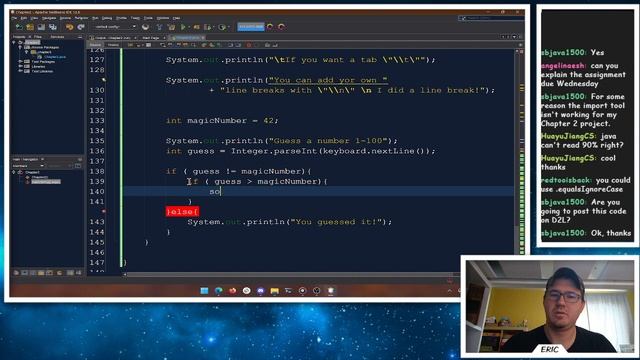
Task: Select the highlighted main method in Navigator
Action: coord(46,182)
